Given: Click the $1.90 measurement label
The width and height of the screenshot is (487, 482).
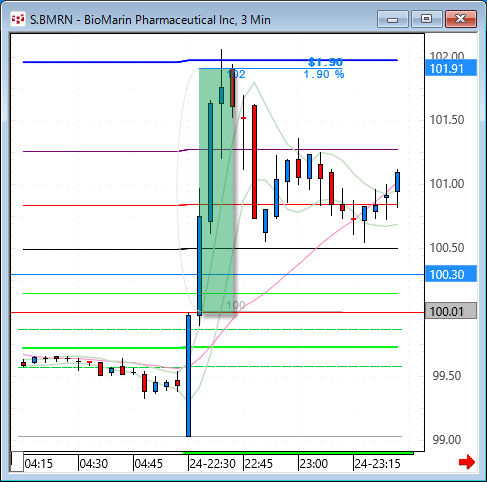Looking at the screenshot, I should point(325,62).
